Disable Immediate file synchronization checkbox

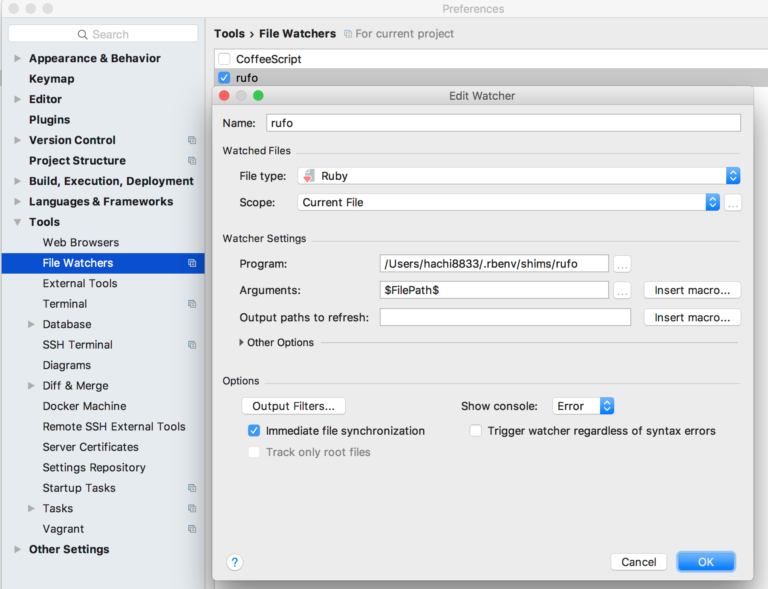(x=254, y=431)
